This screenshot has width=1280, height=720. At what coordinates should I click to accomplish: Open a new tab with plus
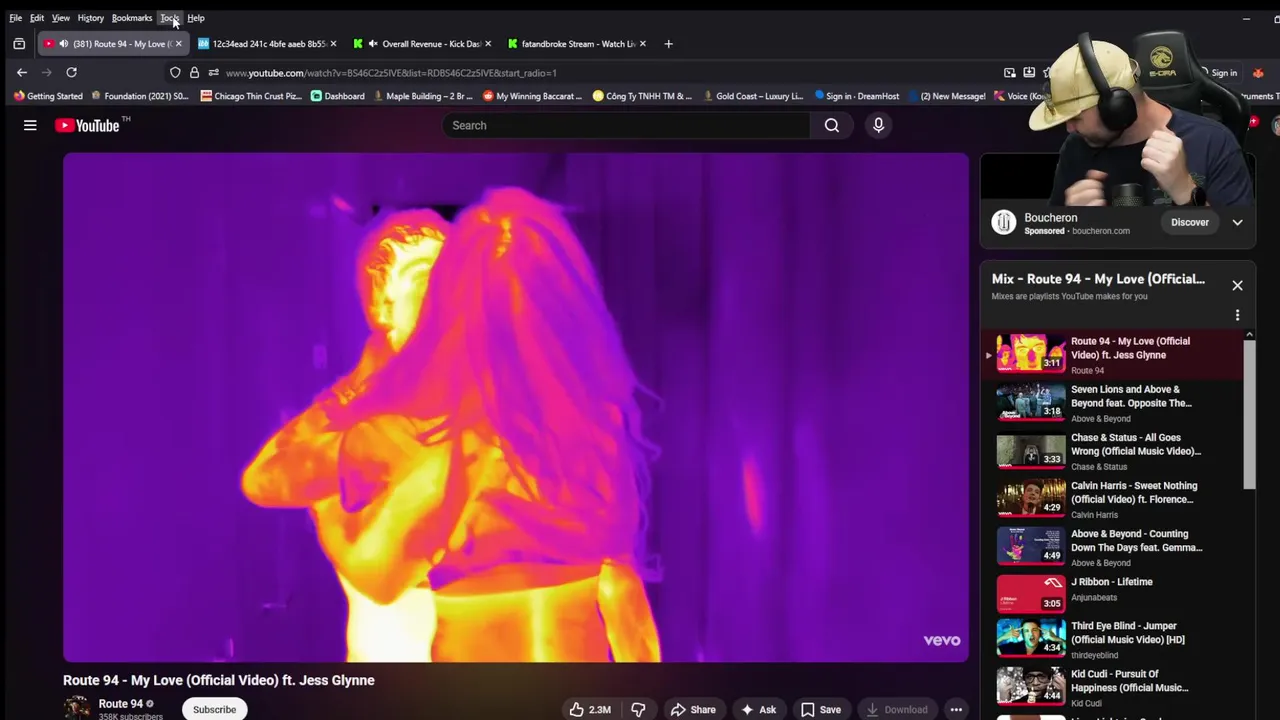(668, 44)
